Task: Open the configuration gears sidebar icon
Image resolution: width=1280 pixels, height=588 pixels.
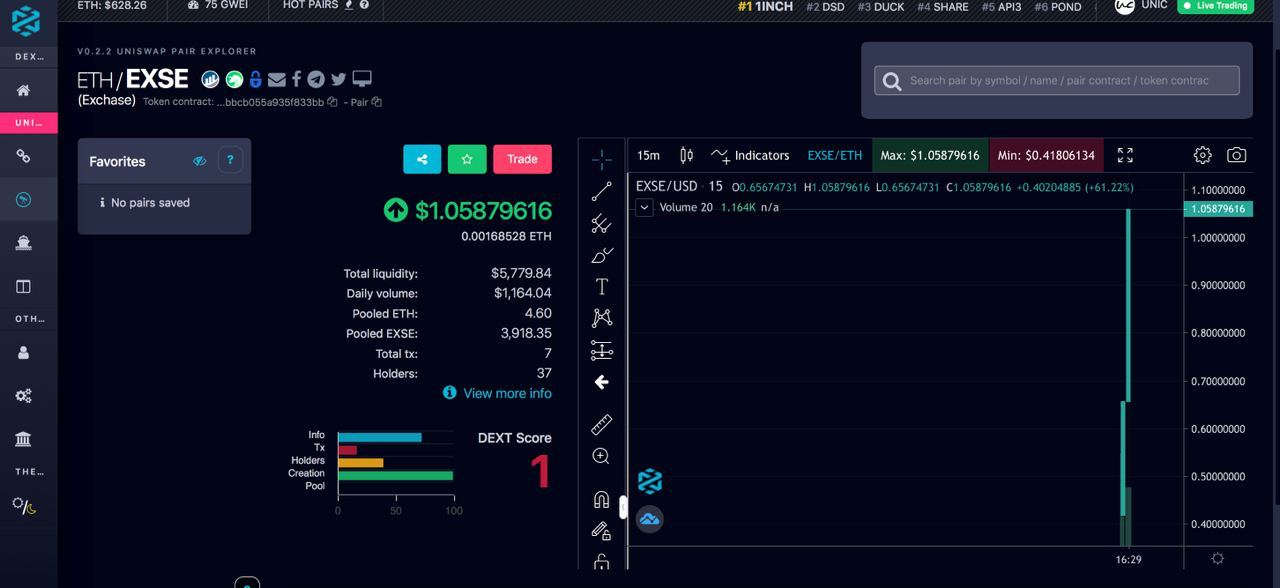Action: click(x=23, y=396)
